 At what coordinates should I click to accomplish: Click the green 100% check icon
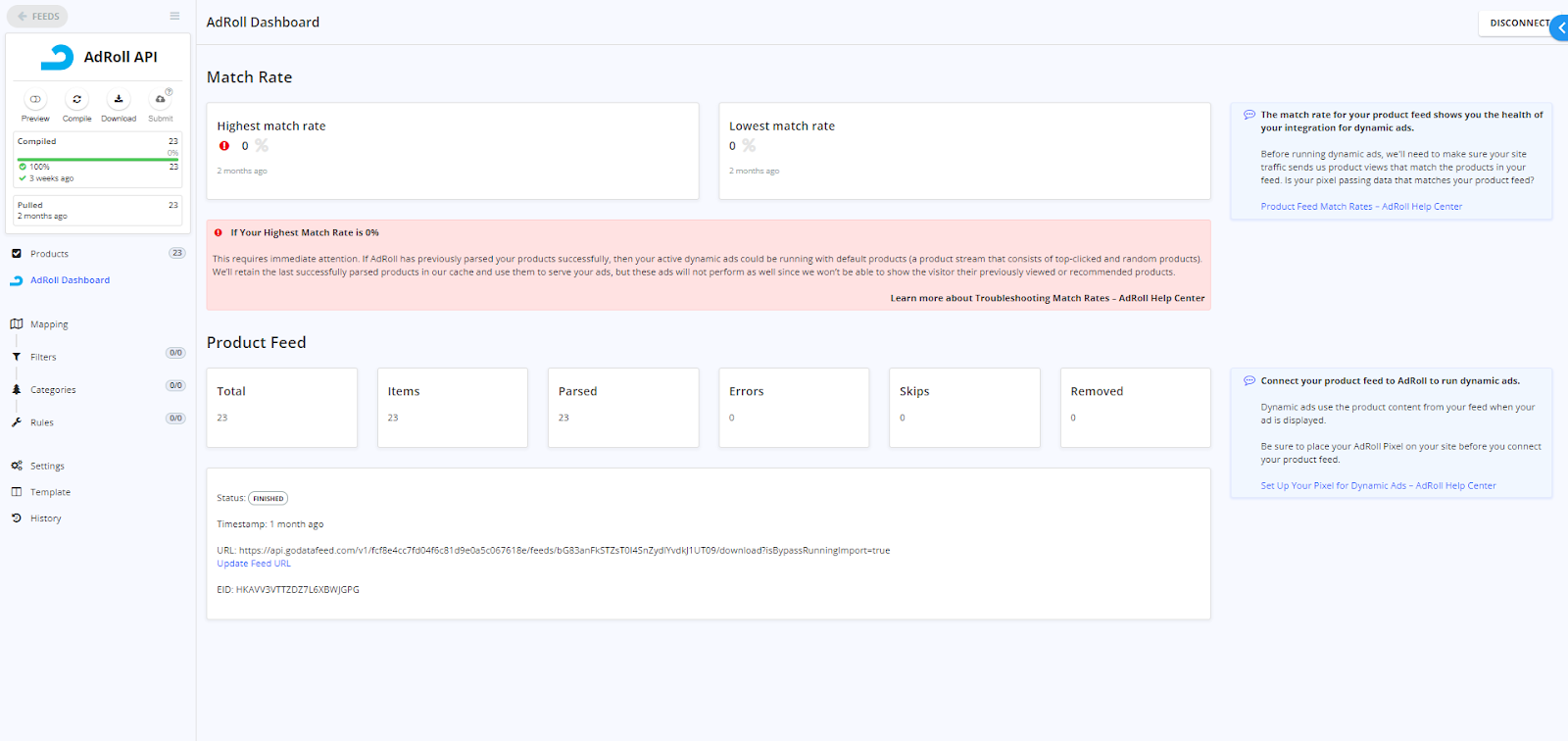pos(23,167)
